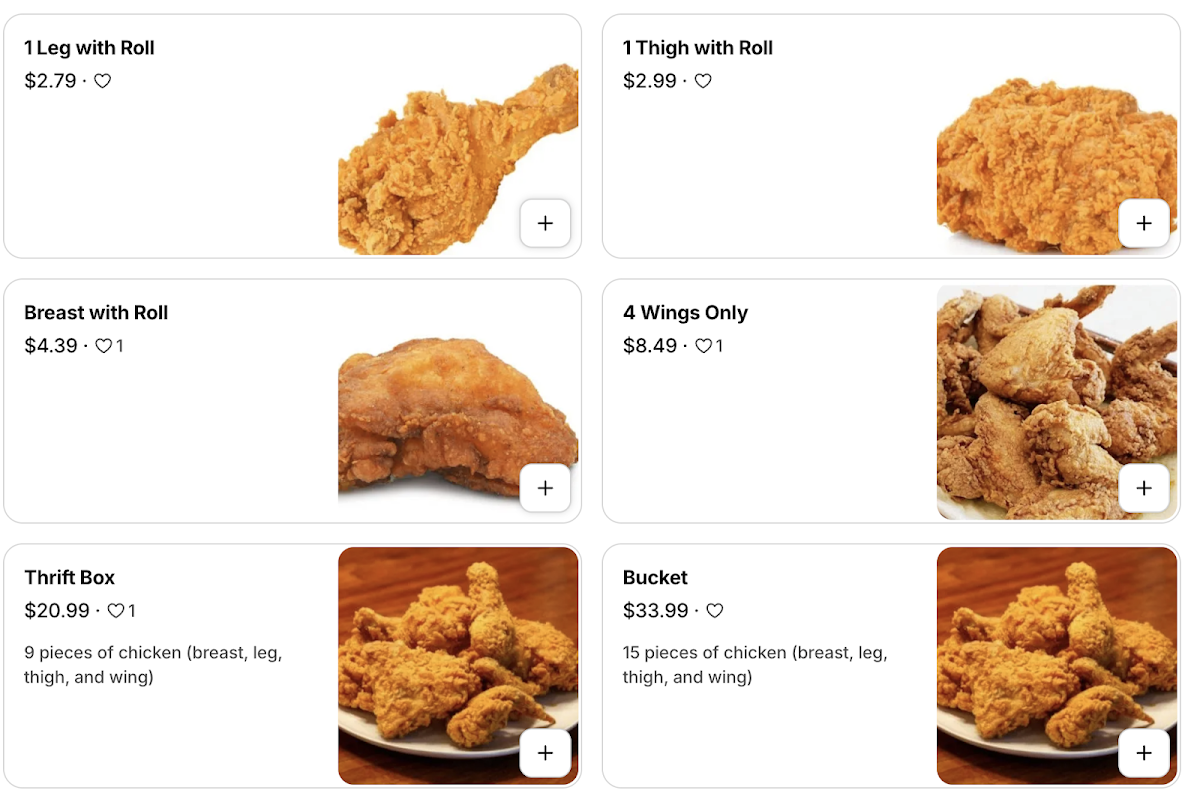Add Bucket to cart

(1144, 753)
